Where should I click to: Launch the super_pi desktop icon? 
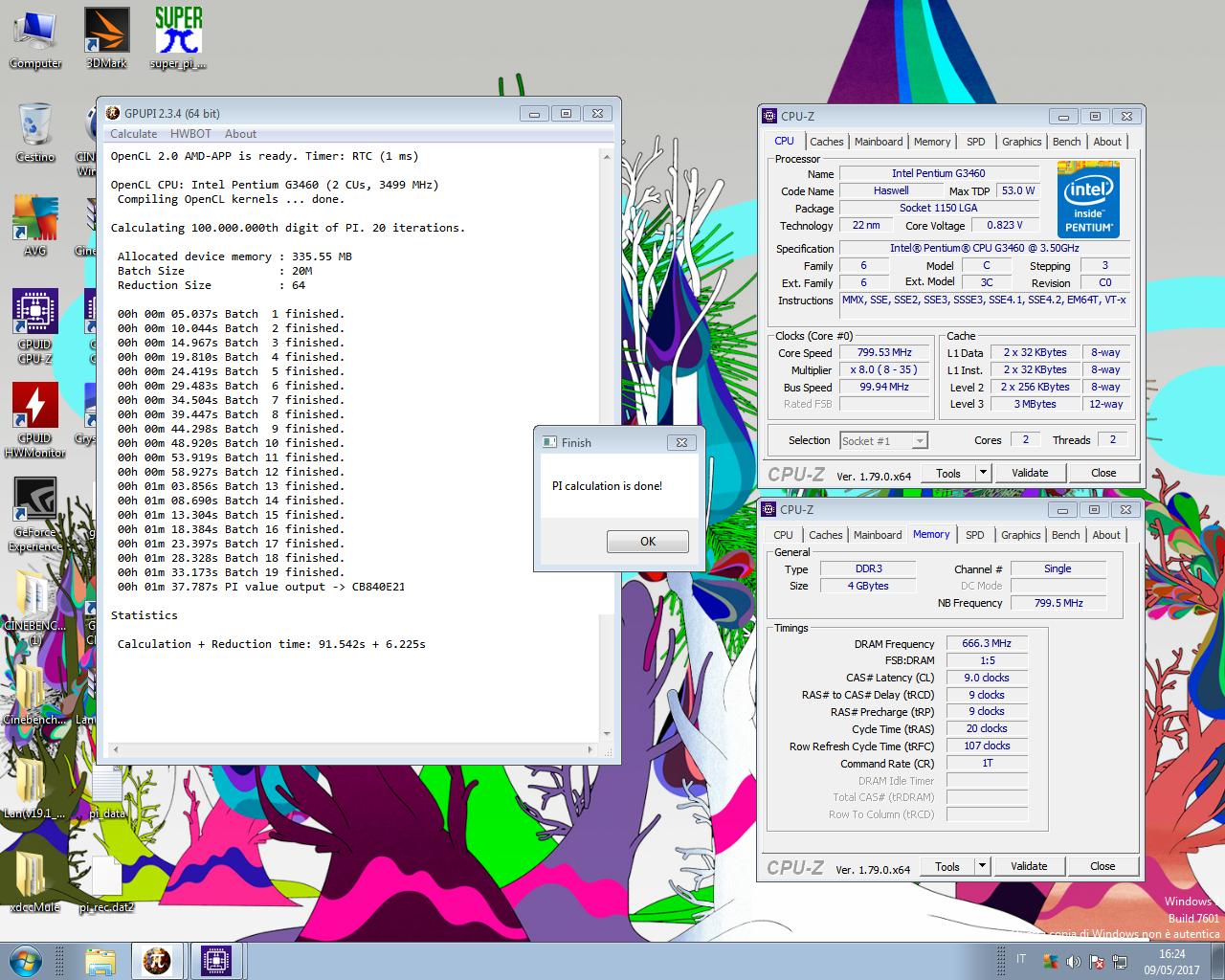178,38
